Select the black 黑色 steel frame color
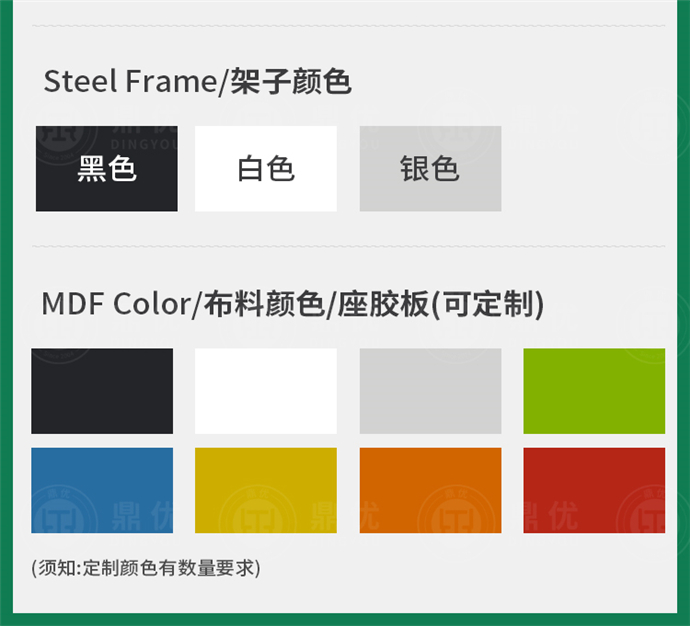Viewport: 690px width, 626px height. (107, 169)
